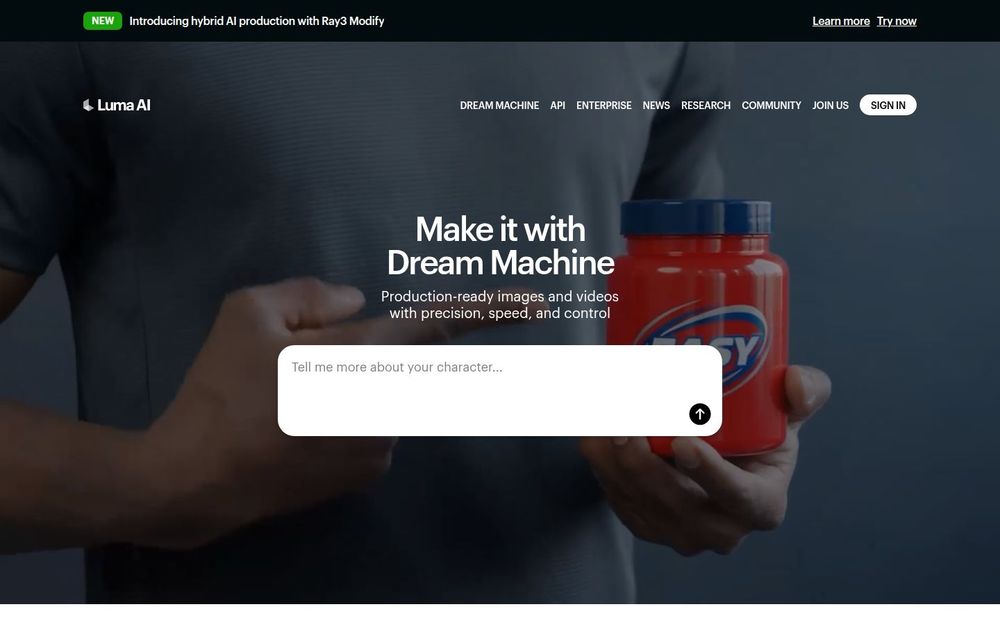The height and width of the screenshot is (625, 1000).
Task: Open the Research section
Action: (705, 105)
